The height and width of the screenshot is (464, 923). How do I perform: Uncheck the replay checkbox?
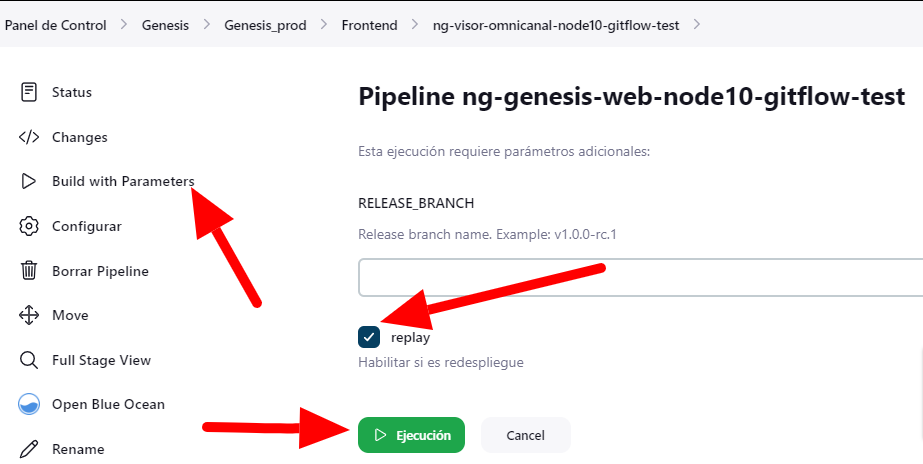coord(369,337)
